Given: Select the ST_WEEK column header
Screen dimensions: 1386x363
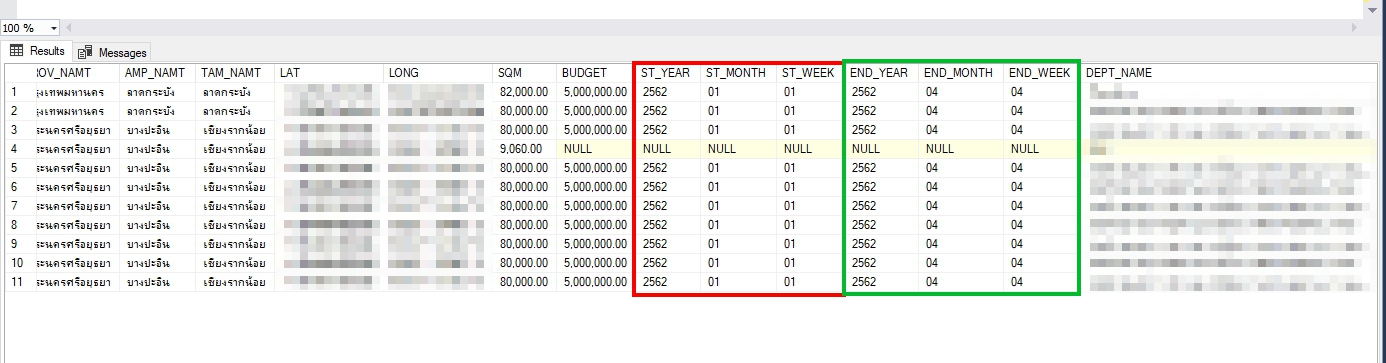Looking at the screenshot, I should tap(810, 73).
